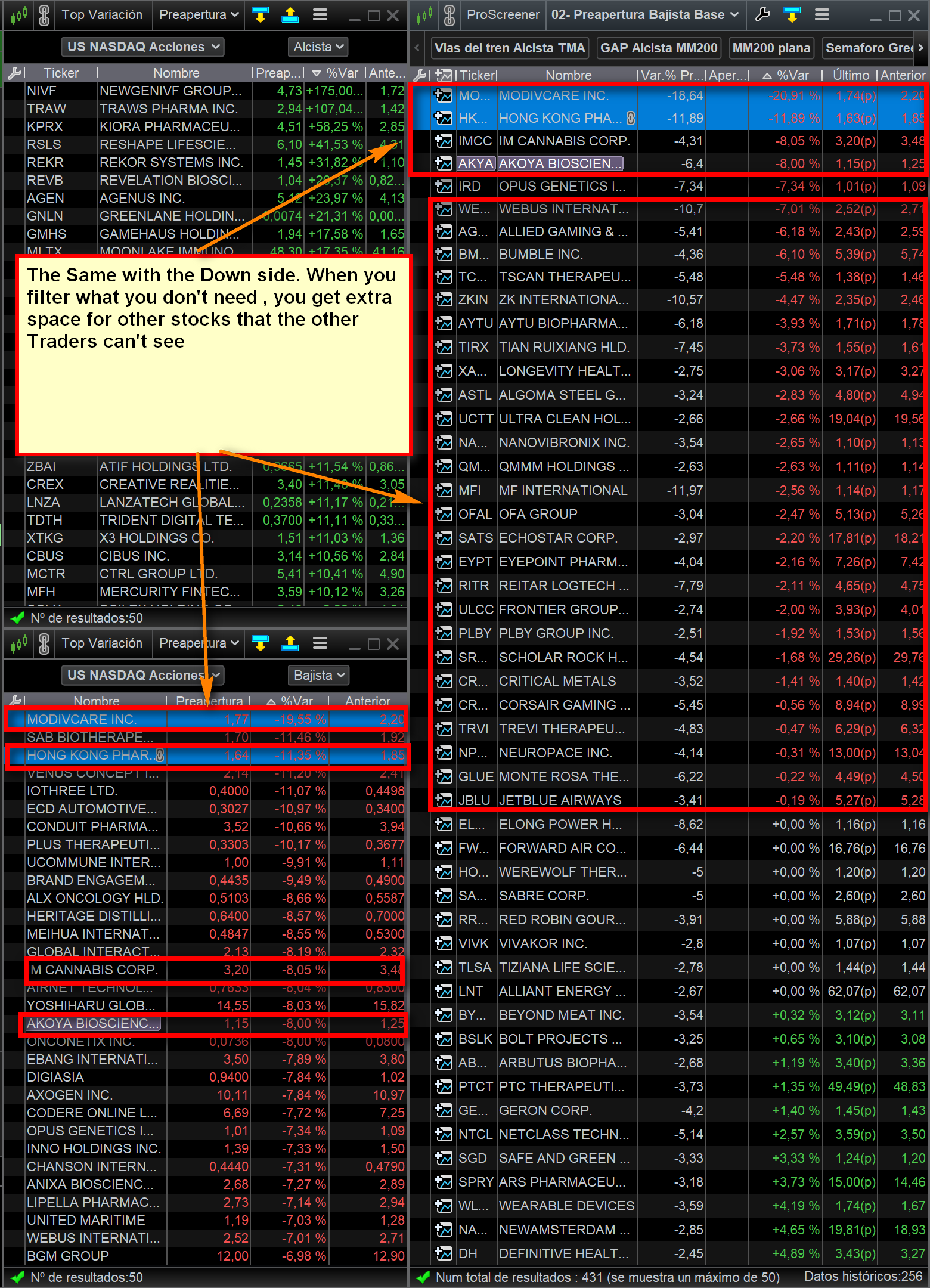Open the Bajista direction dropdown
Viewport: 930px width, 1288px height.
(x=319, y=676)
